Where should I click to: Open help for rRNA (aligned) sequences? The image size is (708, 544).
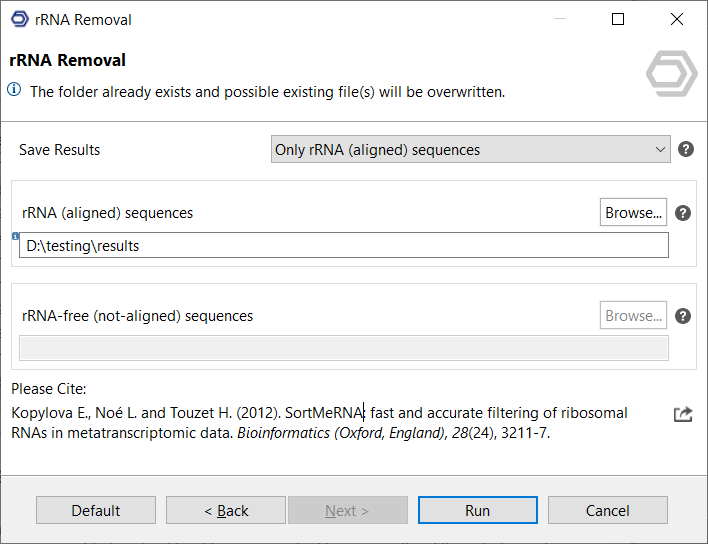pos(683,213)
